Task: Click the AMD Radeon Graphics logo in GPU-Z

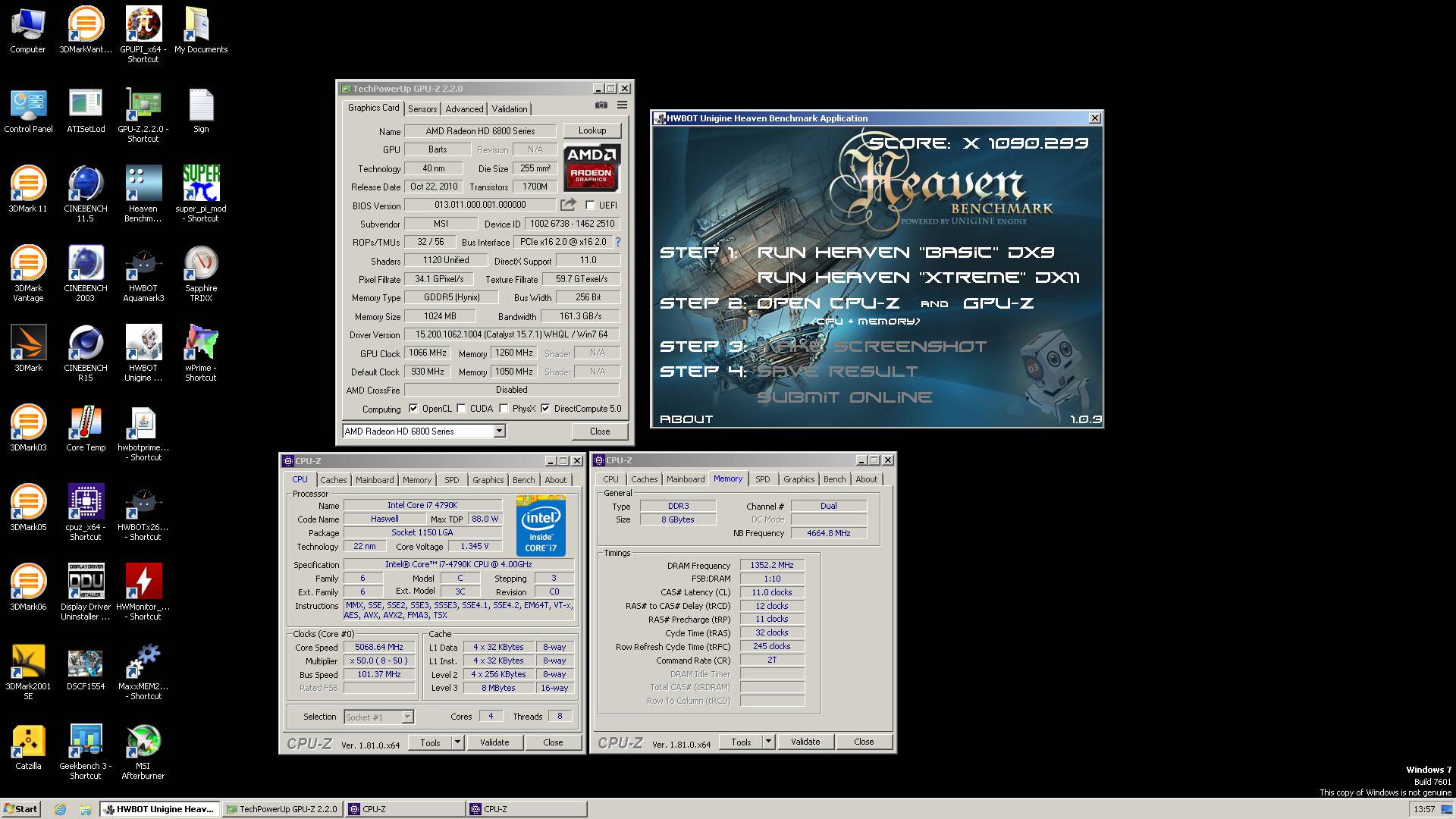Action: click(x=591, y=168)
